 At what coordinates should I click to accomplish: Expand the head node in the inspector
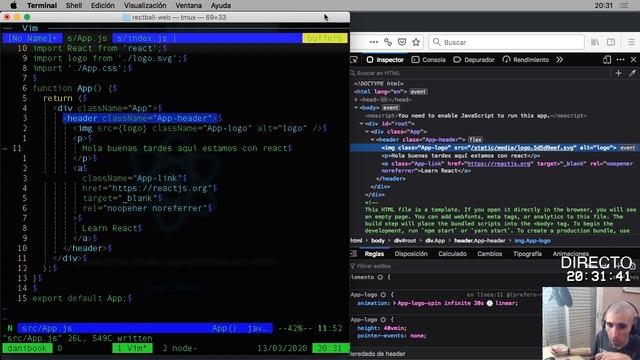click(356, 100)
